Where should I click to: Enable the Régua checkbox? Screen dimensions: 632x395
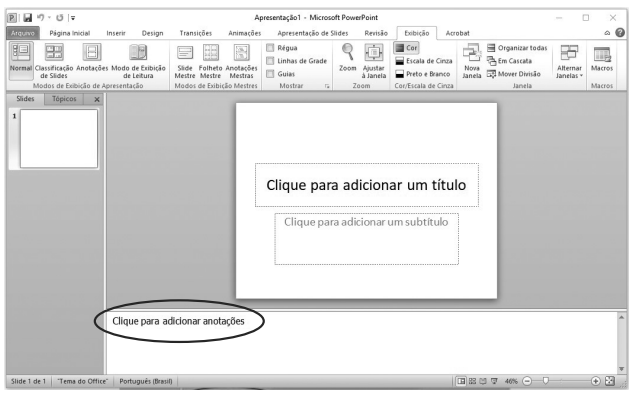click(270, 48)
